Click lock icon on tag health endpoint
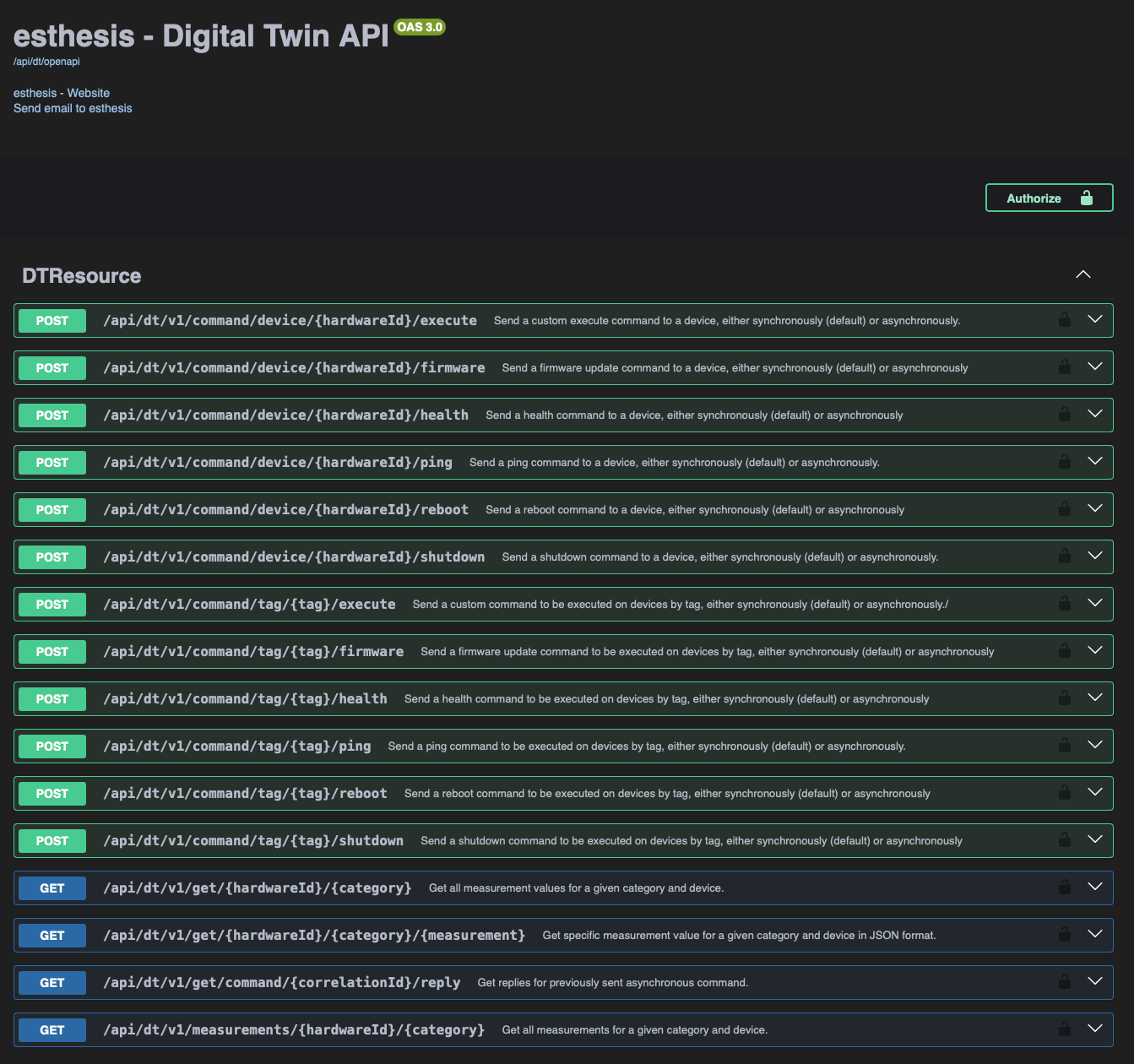Image resolution: width=1134 pixels, height=1064 pixels. pyautogui.click(x=1065, y=698)
